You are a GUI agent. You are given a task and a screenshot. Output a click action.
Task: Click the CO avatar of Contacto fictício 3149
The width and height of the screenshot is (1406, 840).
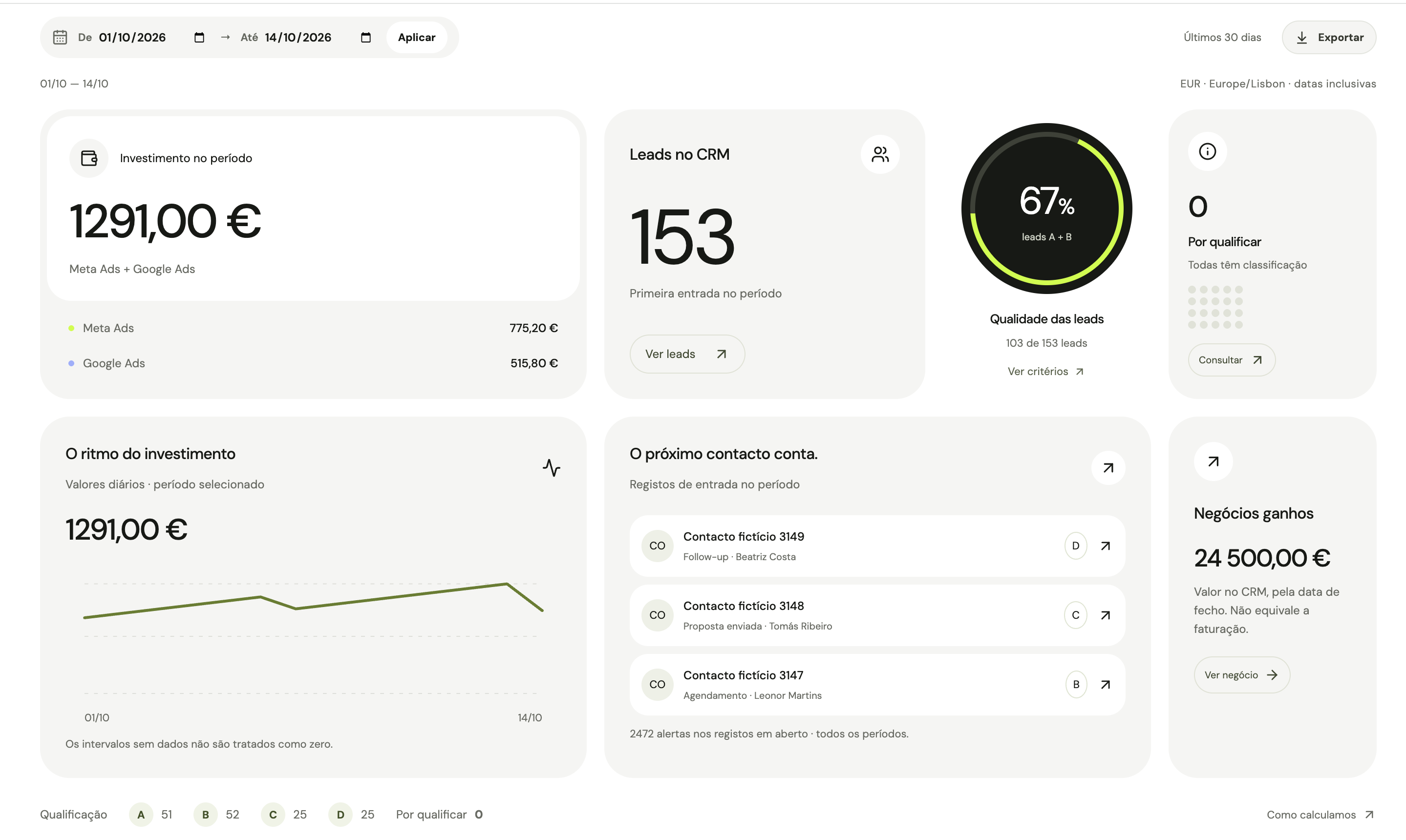click(657, 546)
